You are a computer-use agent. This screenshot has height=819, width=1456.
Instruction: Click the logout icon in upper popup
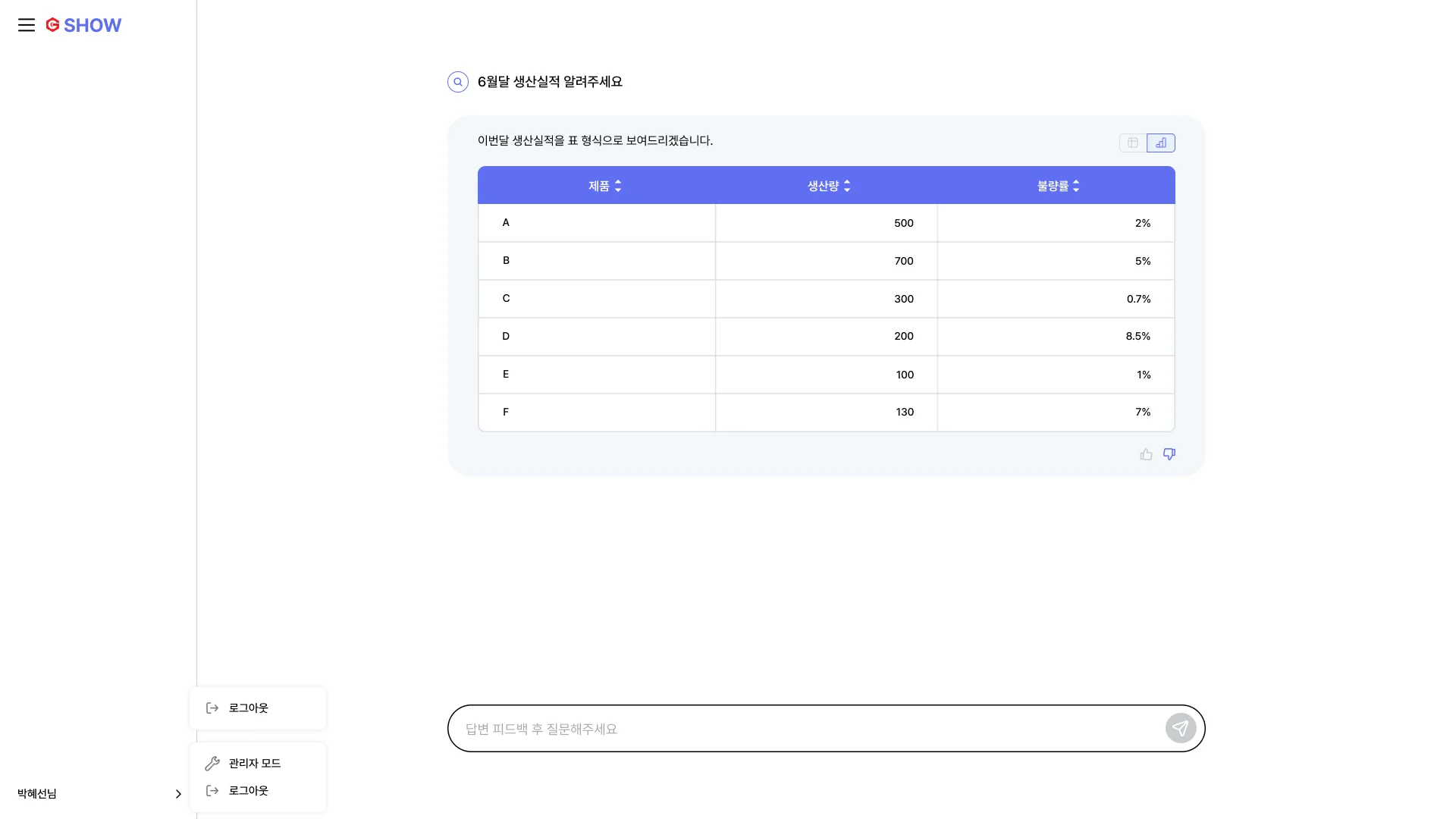[212, 708]
